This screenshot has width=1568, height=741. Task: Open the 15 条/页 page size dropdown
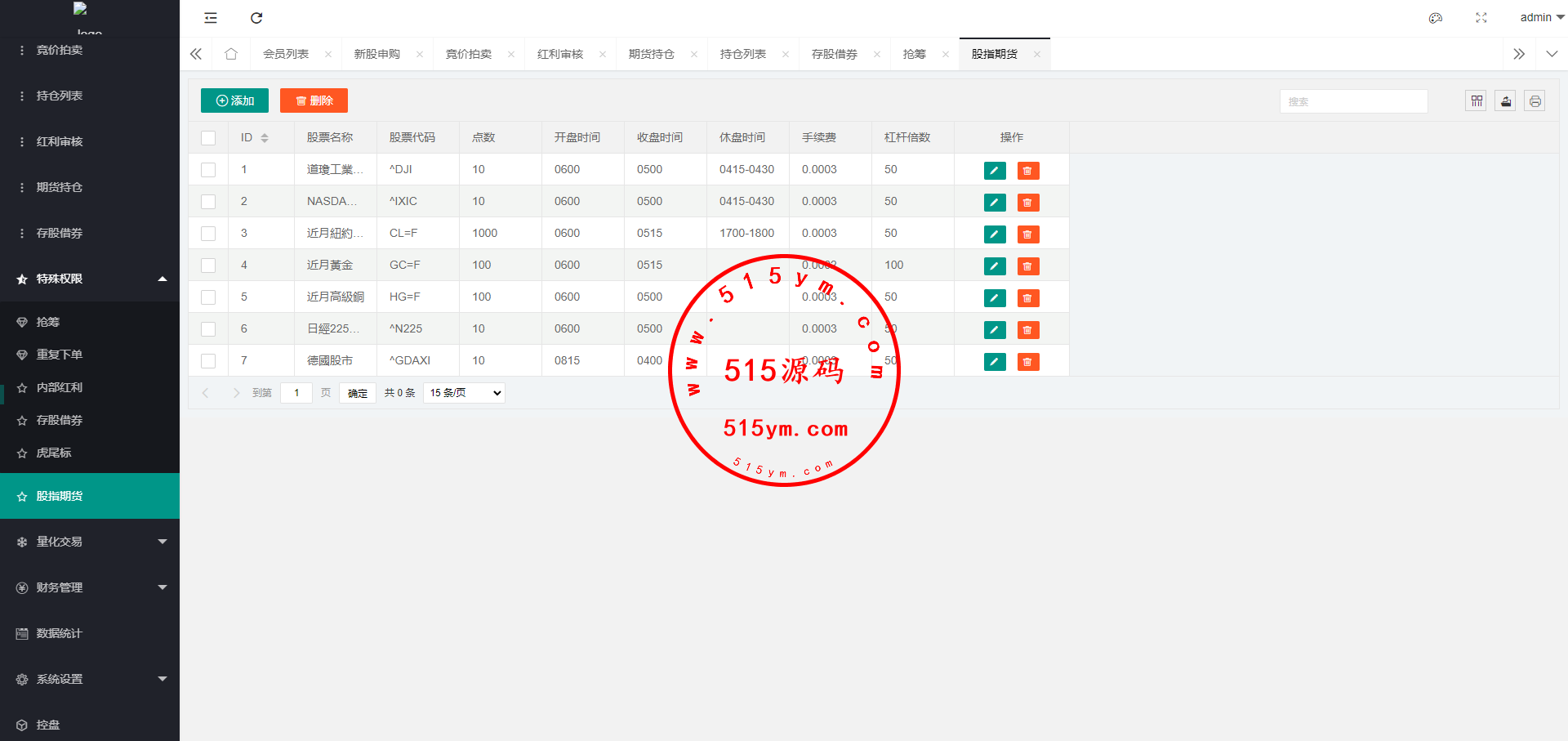[x=464, y=393]
